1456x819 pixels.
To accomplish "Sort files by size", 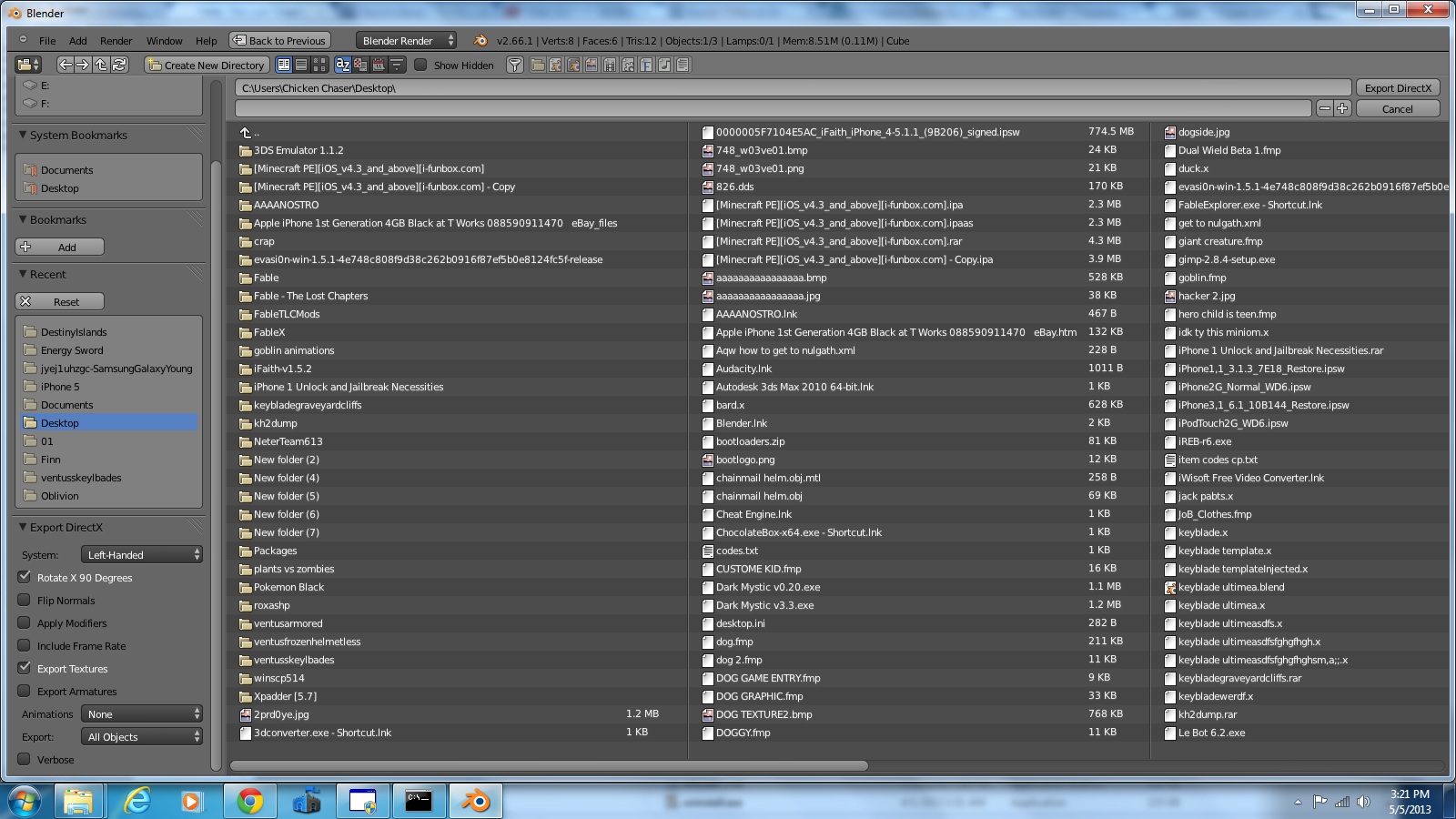I will (x=397, y=65).
